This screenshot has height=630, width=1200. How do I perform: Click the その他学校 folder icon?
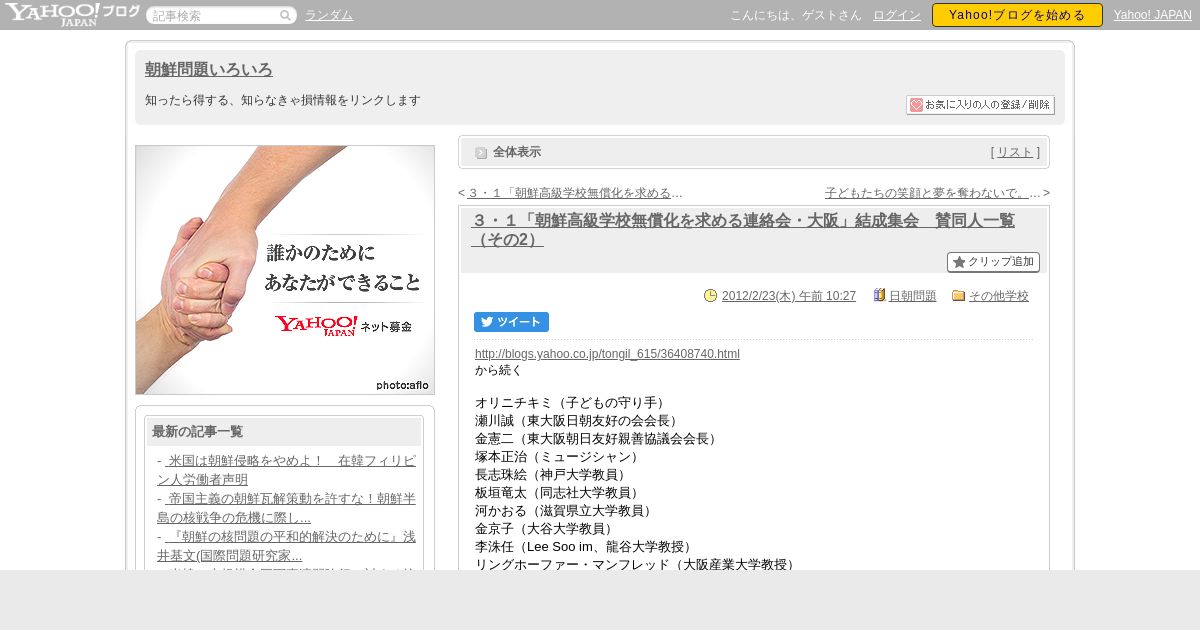959,295
